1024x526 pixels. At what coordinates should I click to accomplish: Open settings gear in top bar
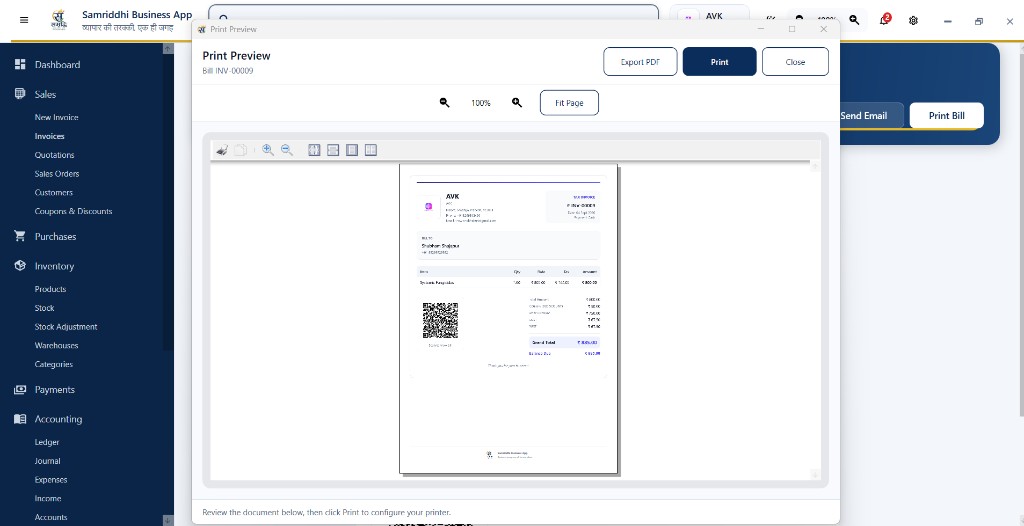click(x=914, y=20)
